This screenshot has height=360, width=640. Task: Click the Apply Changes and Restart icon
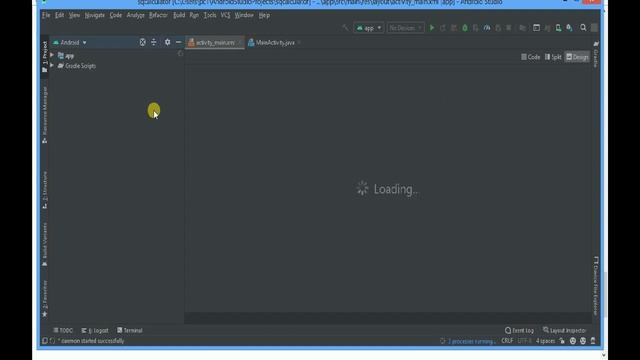tap(443, 28)
